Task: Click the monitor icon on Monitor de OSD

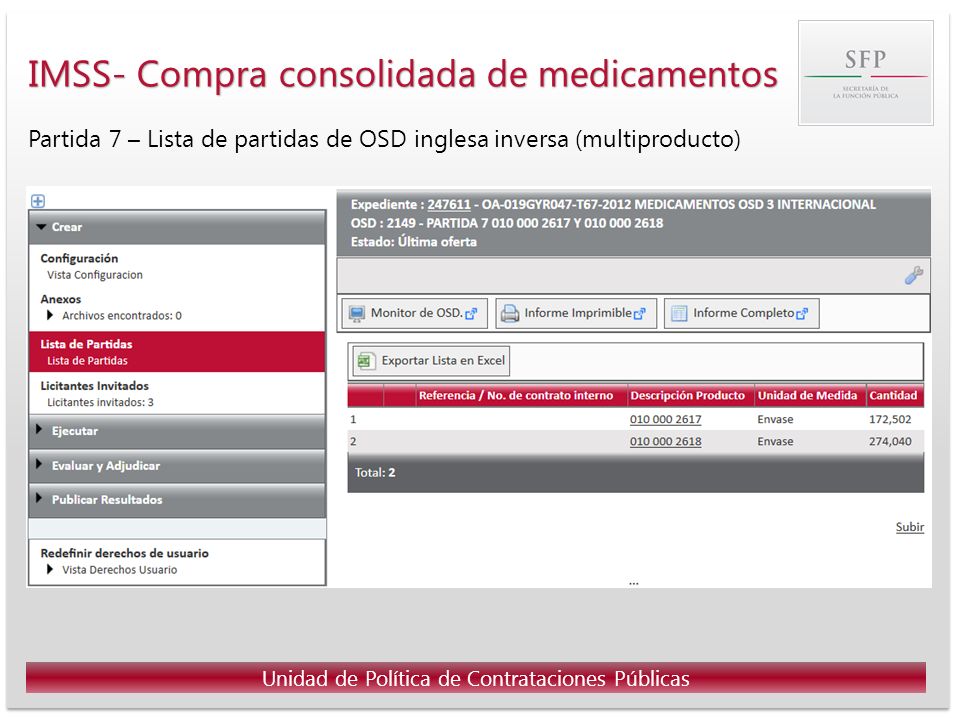Action: [x=356, y=313]
